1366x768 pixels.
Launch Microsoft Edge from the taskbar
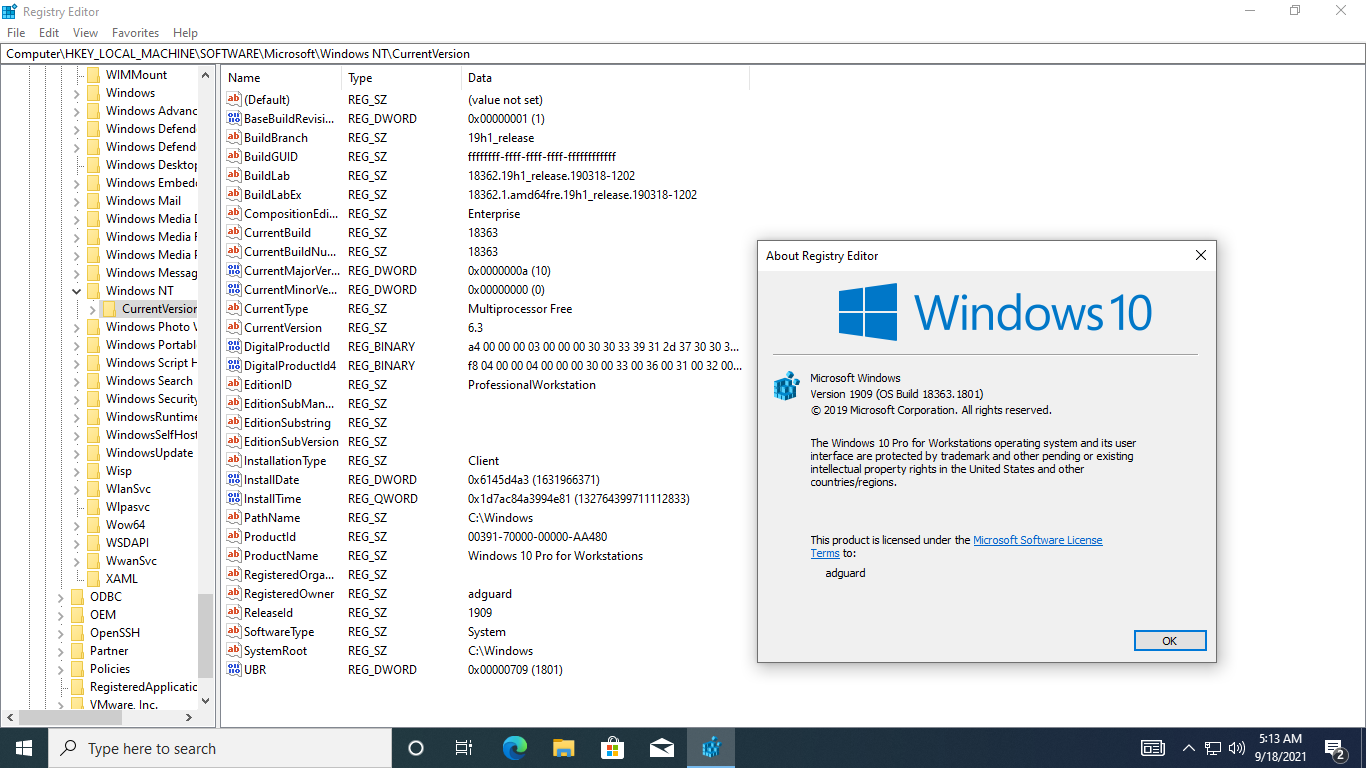(x=515, y=748)
